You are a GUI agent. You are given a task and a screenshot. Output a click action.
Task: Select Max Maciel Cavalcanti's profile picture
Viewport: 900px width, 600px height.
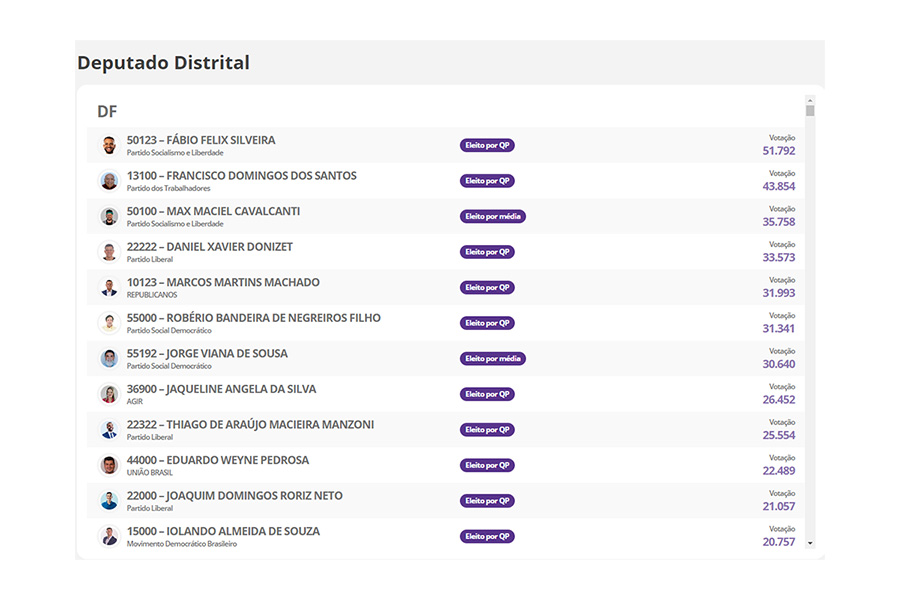pyautogui.click(x=109, y=217)
